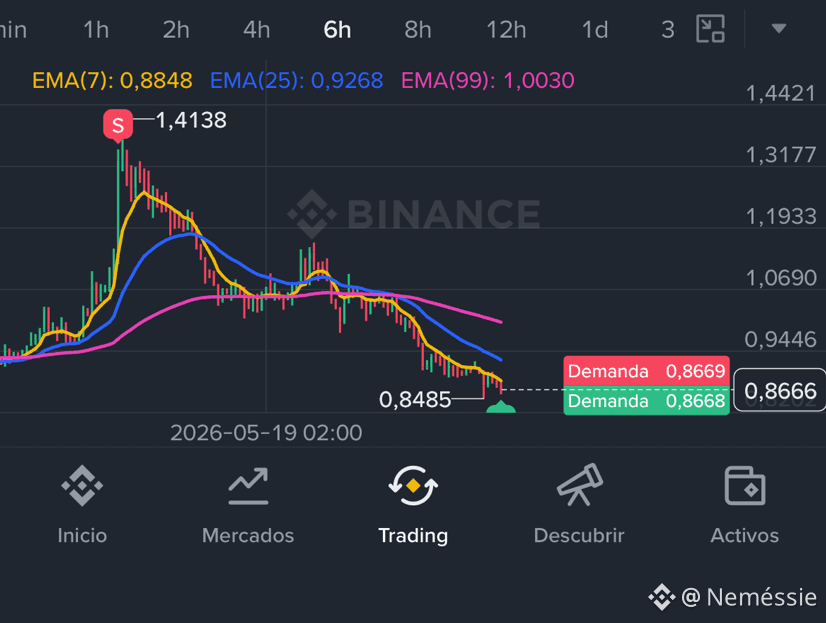Click Binance logo beside @ Nemèssie
This screenshot has height=623, width=826.
pyautogui.click(x=662, y=597)
